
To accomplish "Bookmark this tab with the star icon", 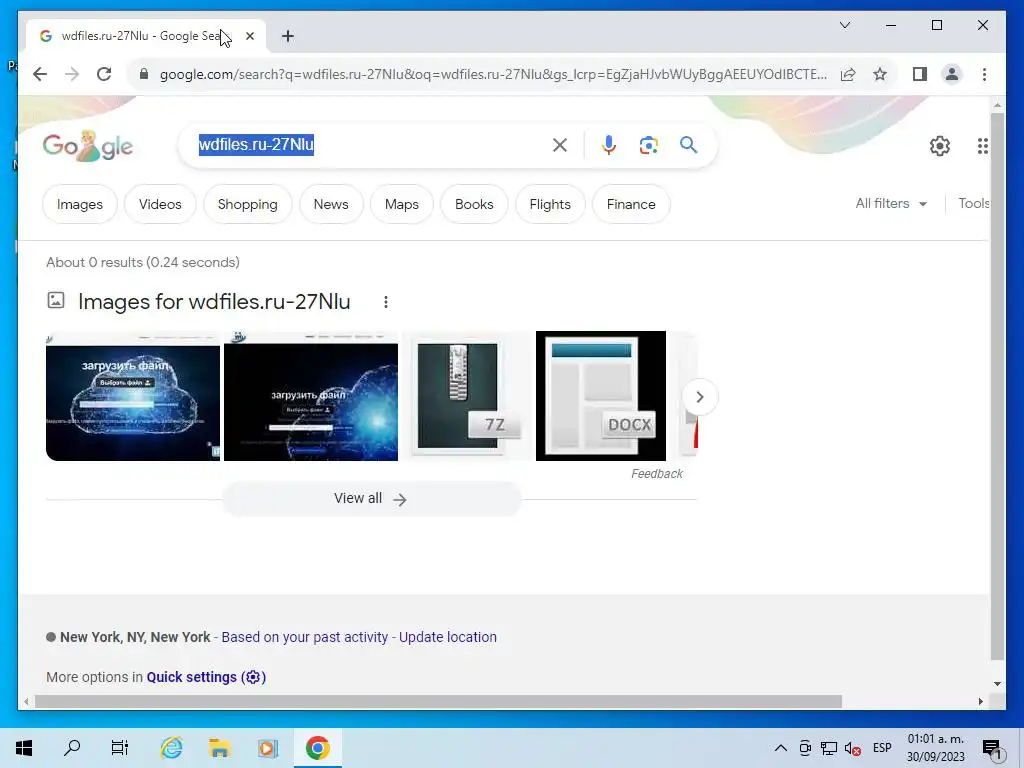I will coord(880,74).
